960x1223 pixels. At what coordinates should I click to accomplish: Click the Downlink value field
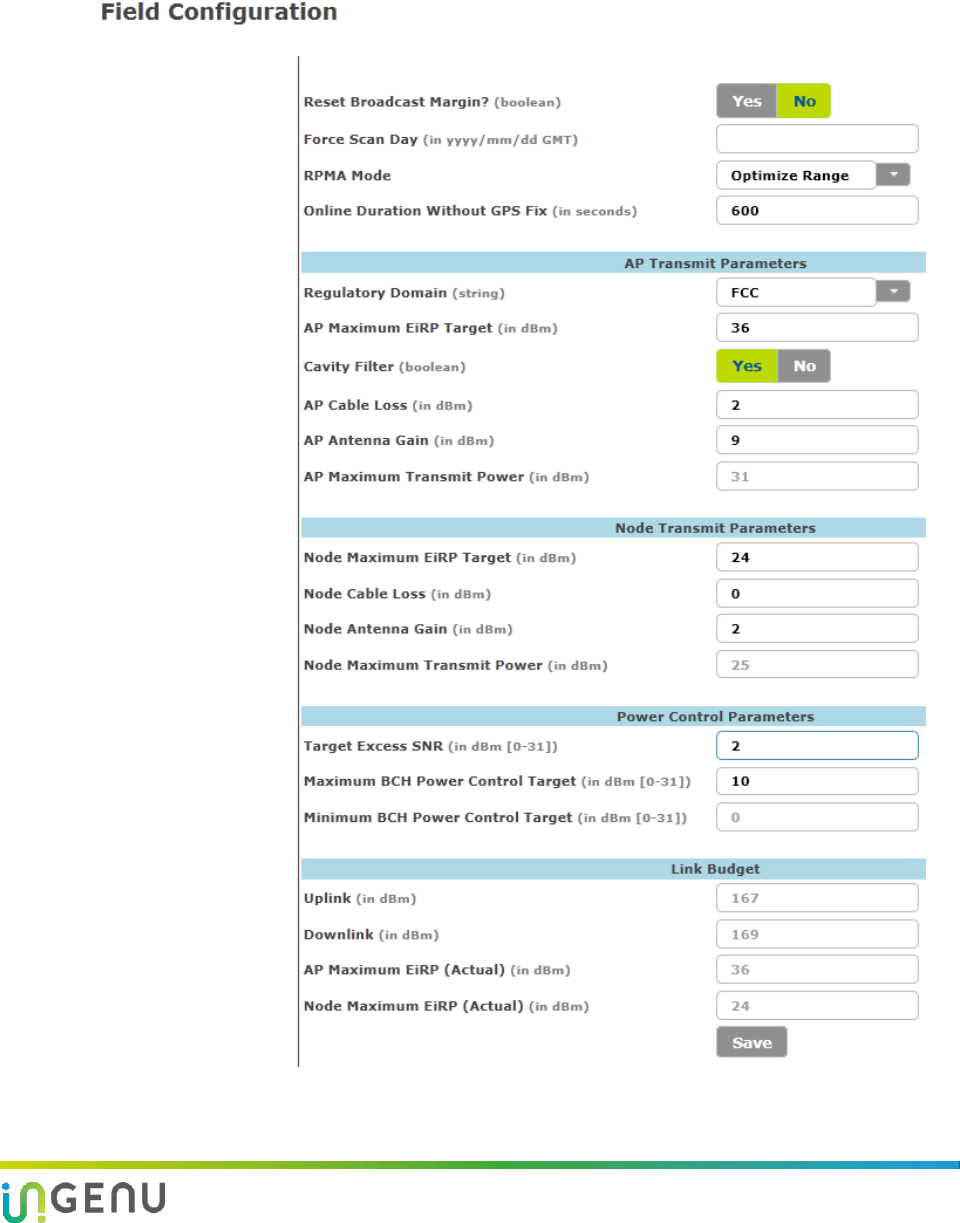pyautogui.click(x=817, y=934)
